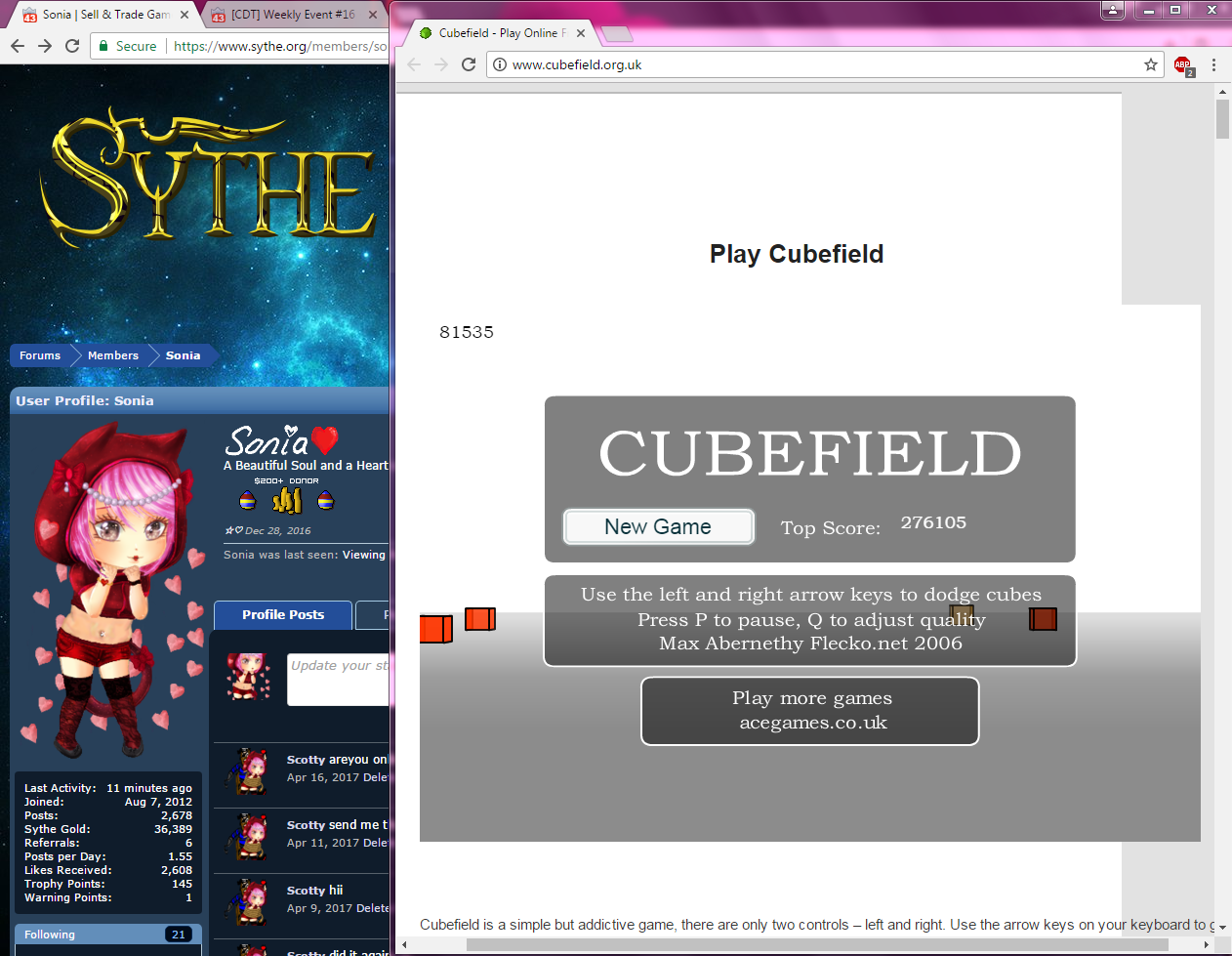
Task: Click the scroll down arrow on Cubefield page
Action: click(1222, 927)
